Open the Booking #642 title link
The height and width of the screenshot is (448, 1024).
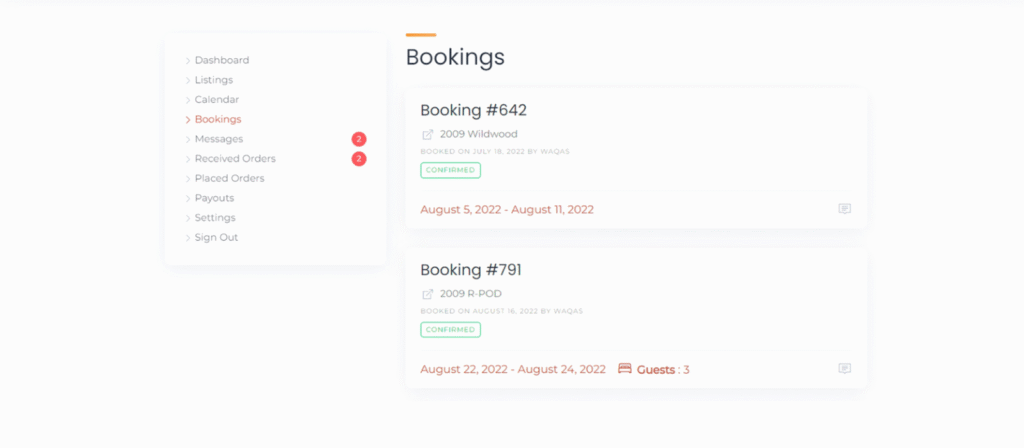[473, 110]
